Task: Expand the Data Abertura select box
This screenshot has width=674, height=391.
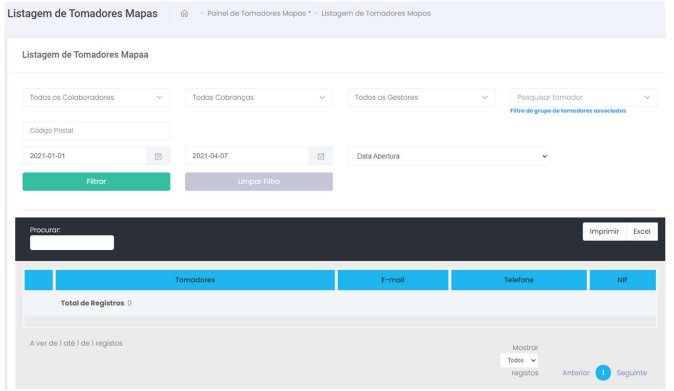Action: point(448,156)
